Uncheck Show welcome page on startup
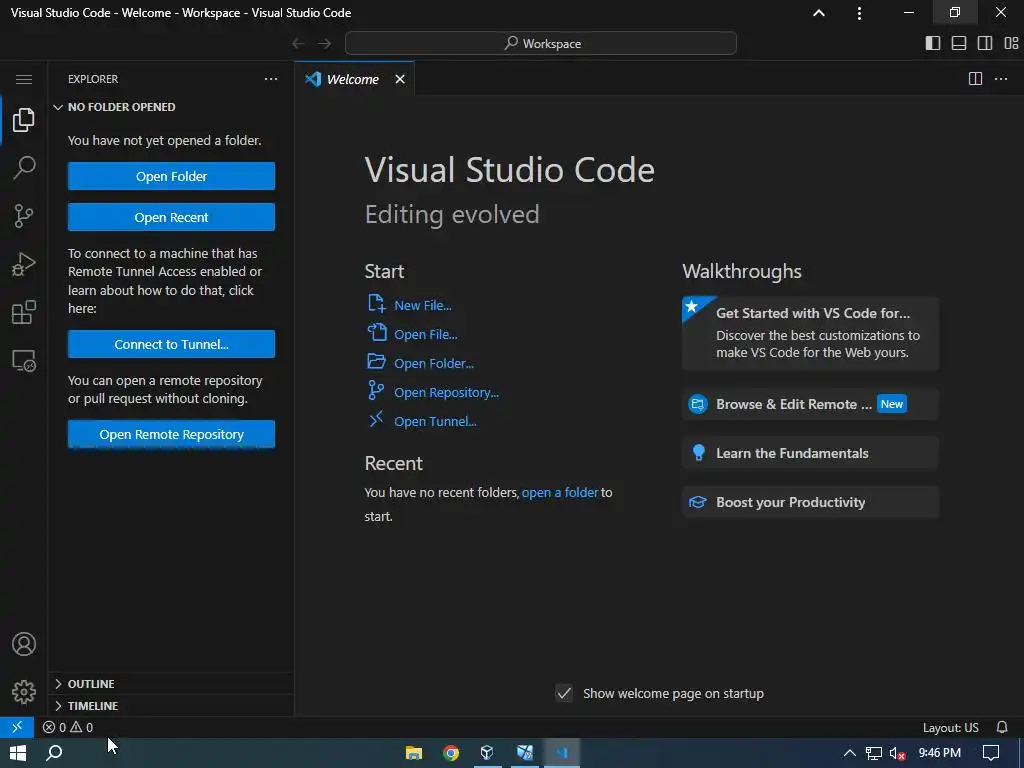1024x768 pixels. [x=564, y=693]
